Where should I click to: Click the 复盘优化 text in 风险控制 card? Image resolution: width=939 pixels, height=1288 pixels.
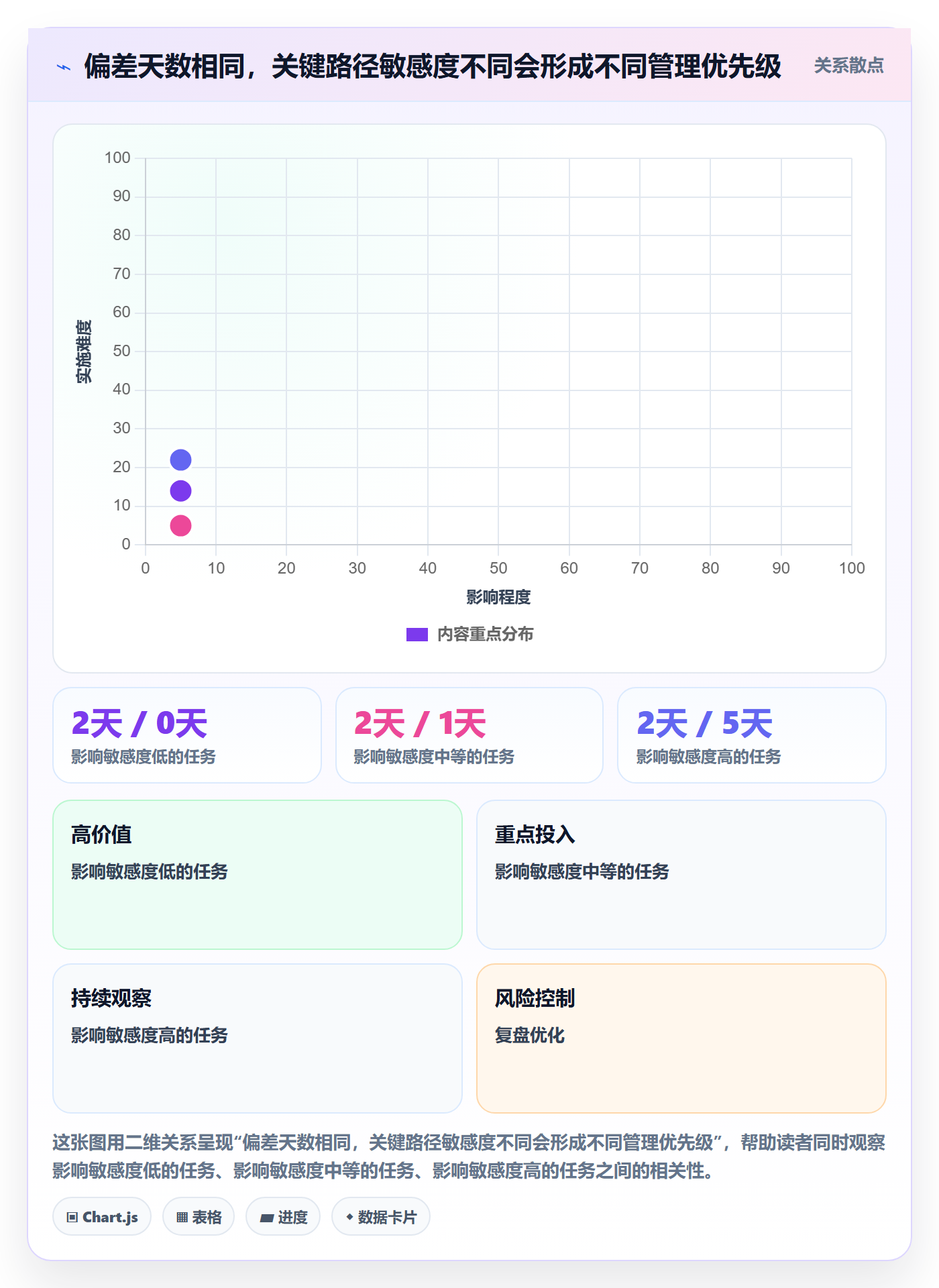530,1035
